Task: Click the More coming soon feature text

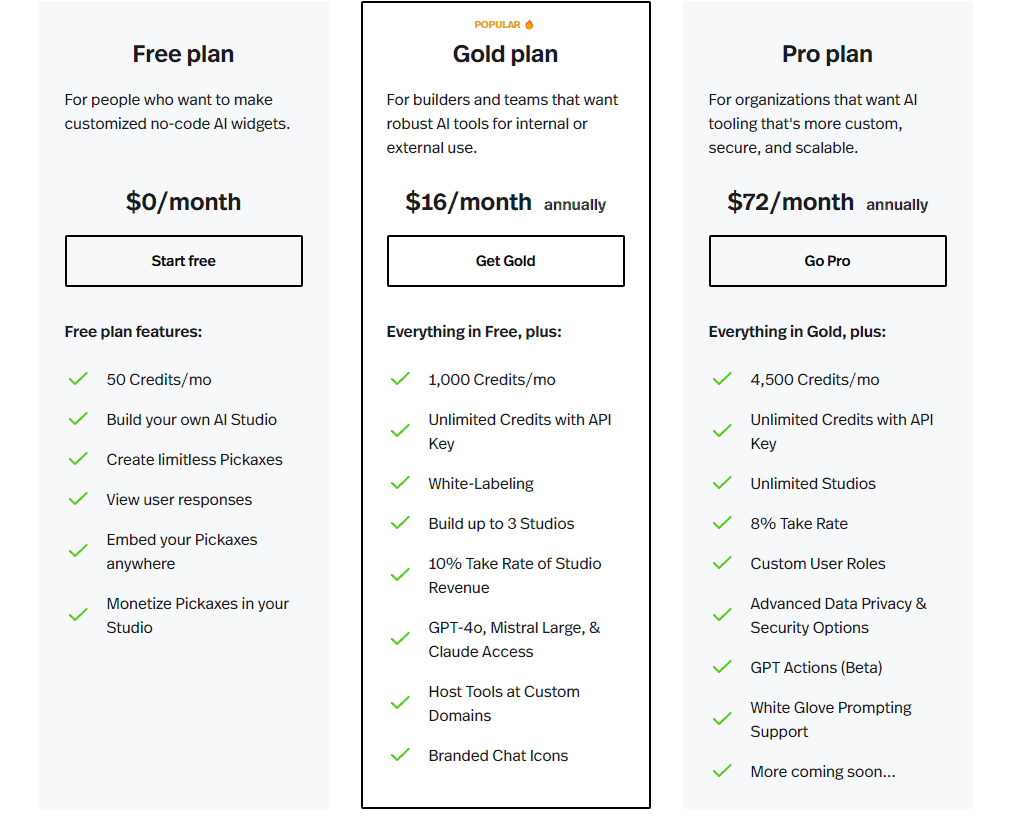Action: click(x=822, y=771)
